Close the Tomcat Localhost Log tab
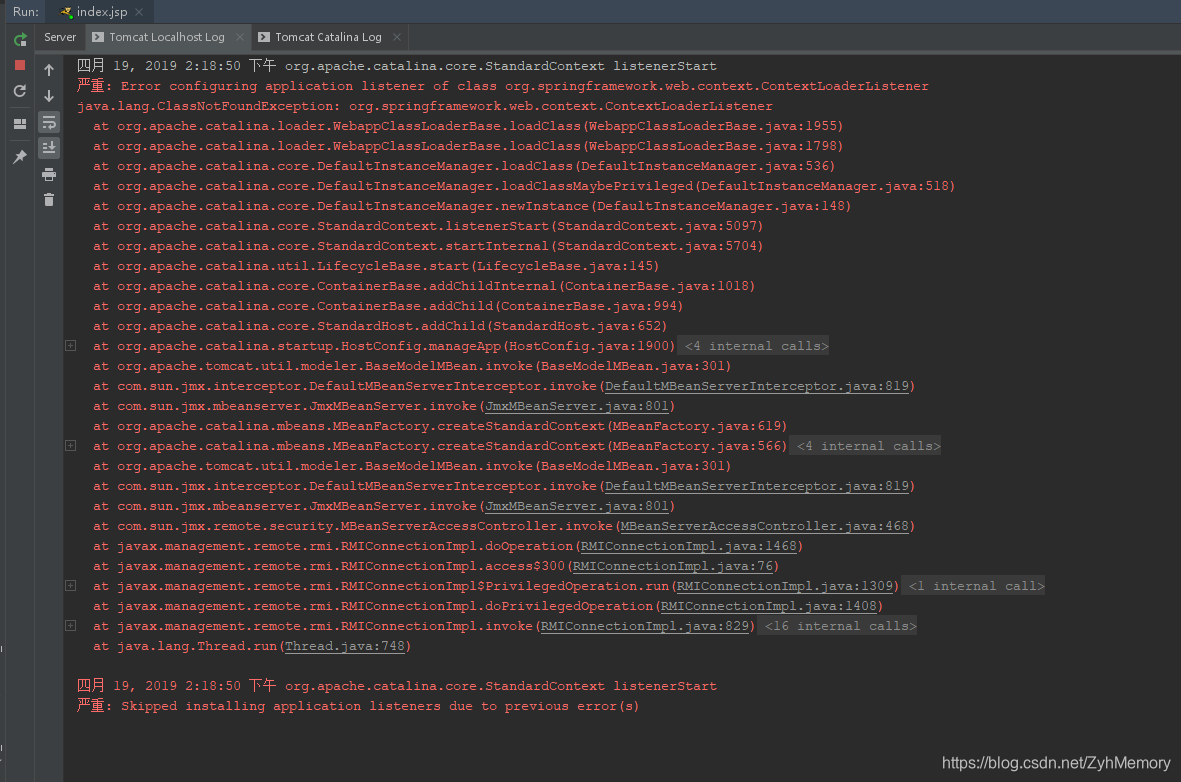 tap(240, 37)
